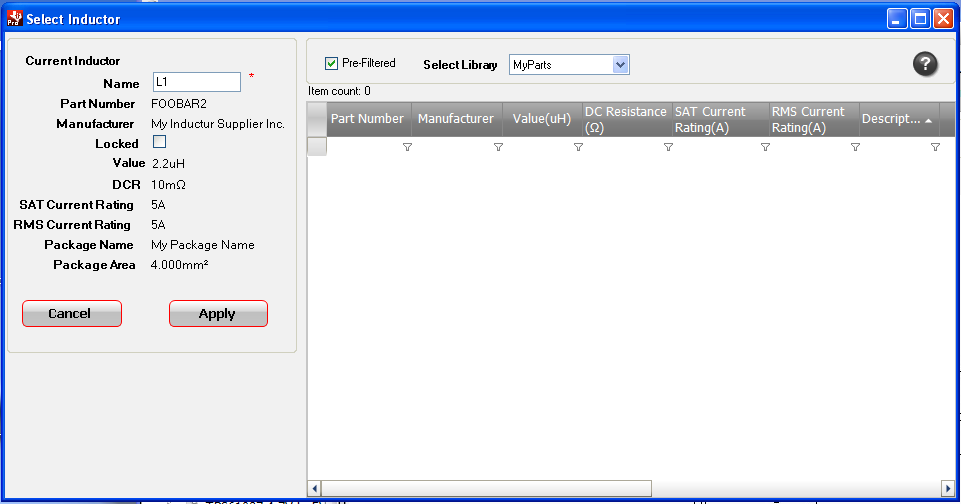Click the value text 2.2uH
The image size is (961, 504).
(168, 164)
